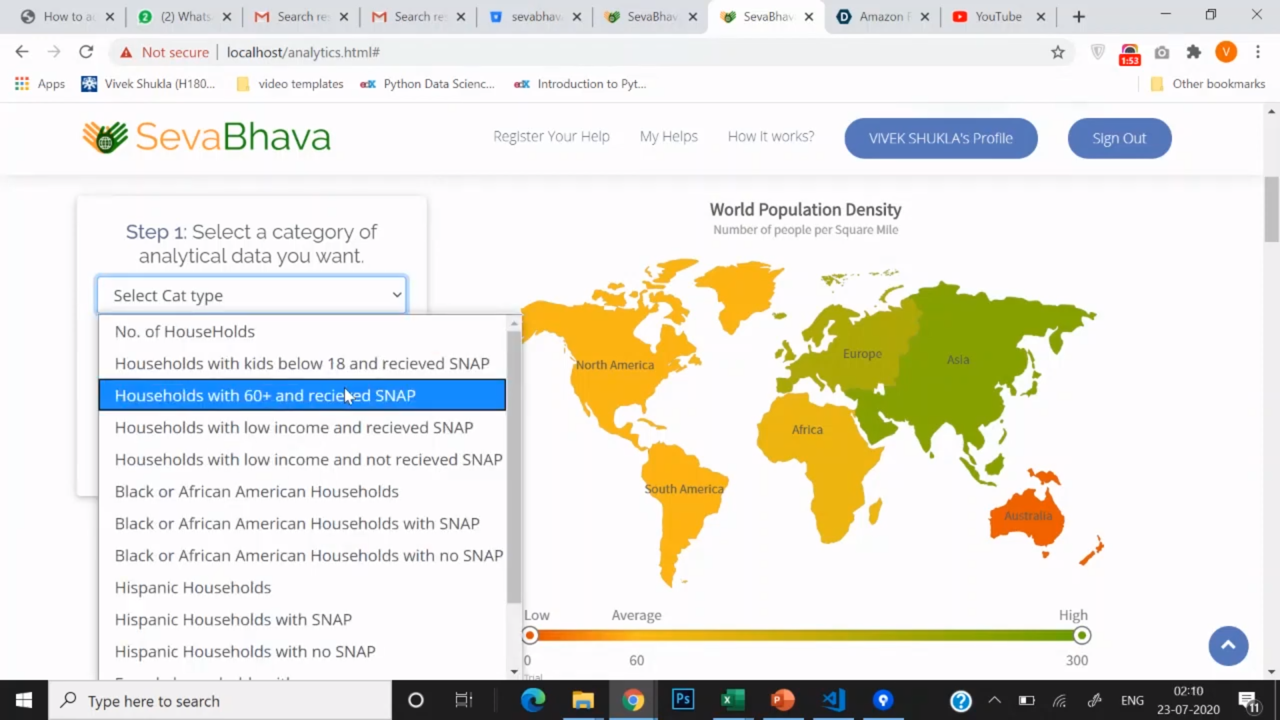Click the localhost address bar
The height and width of the screenshot is (720, 1280).
[580, 52]
